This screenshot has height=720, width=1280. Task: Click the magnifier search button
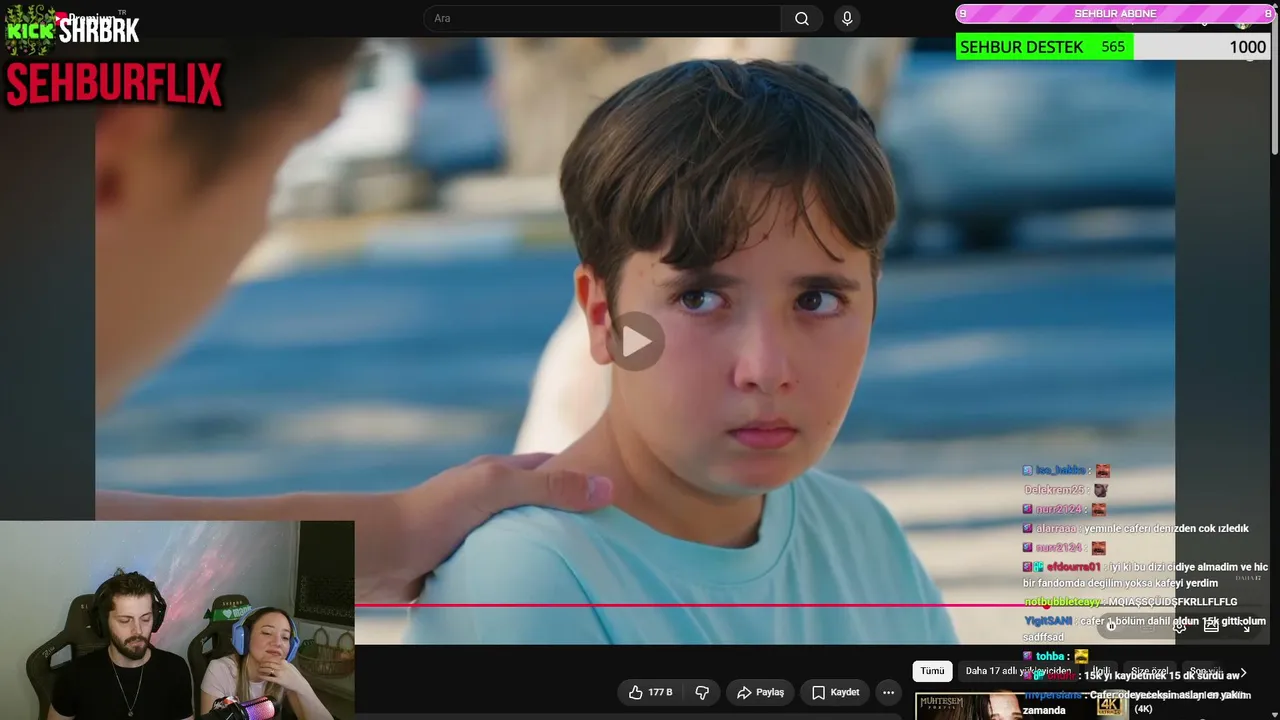click(x=802, y=18)
